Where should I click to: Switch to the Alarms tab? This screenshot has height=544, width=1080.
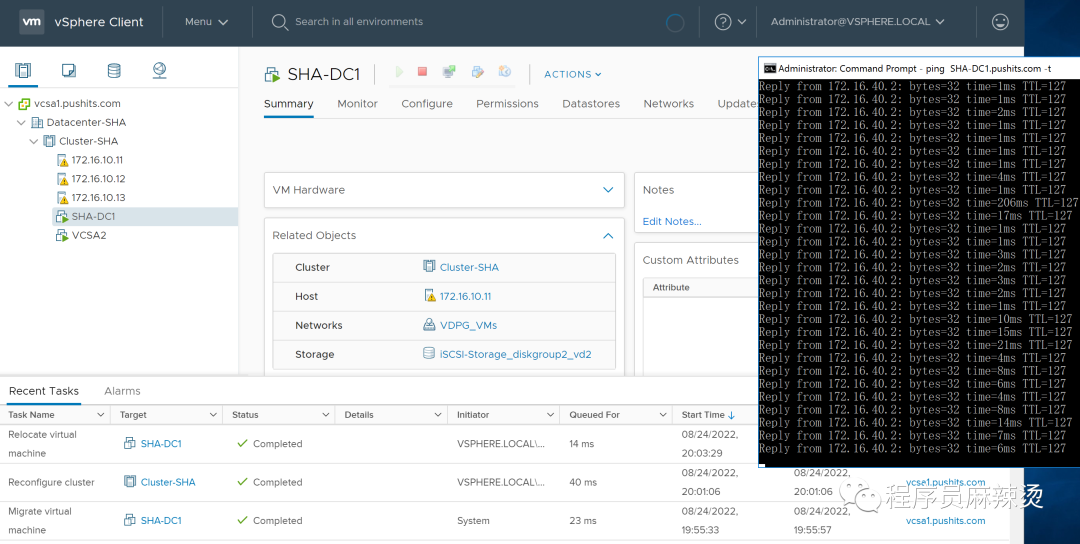123,391
